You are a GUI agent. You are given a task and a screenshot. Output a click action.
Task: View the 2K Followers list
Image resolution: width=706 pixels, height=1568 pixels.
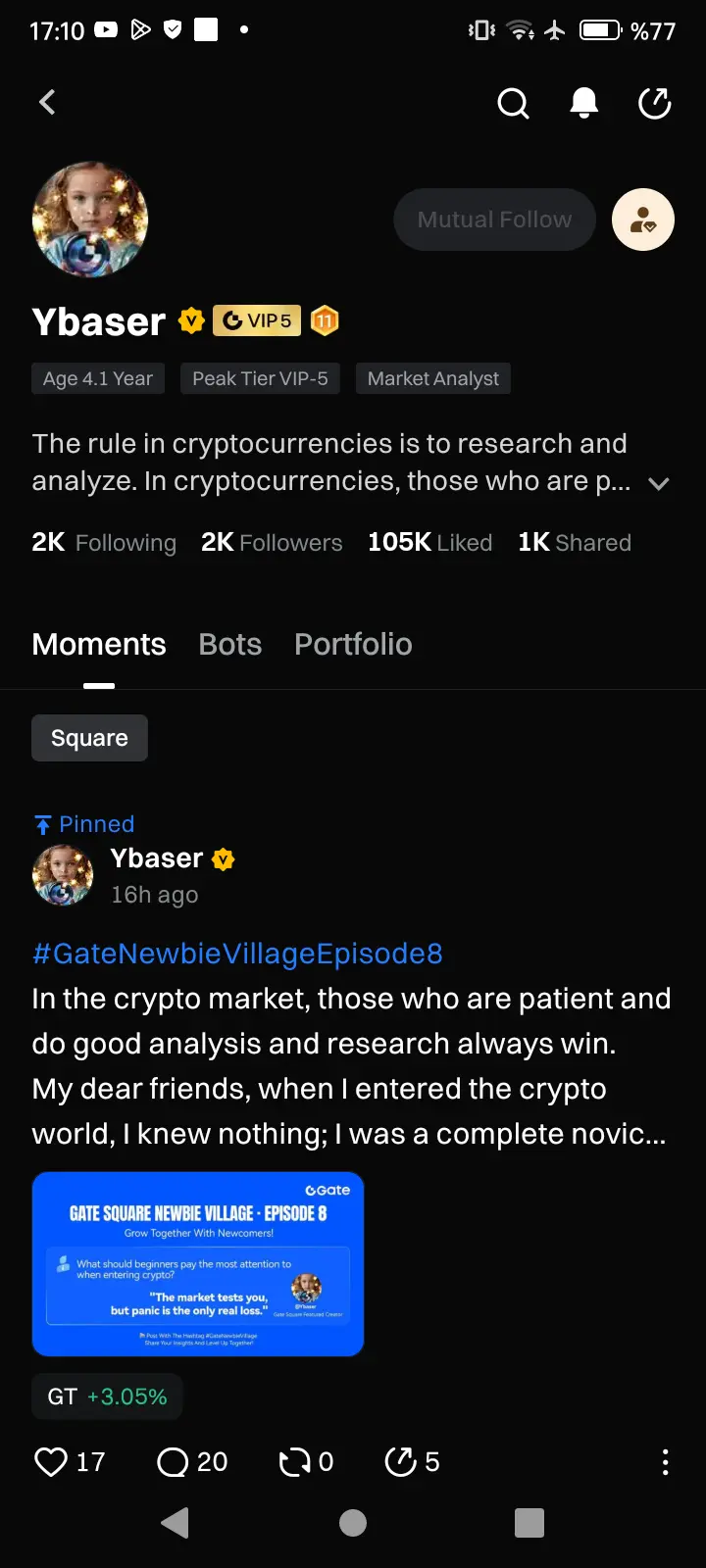pyautogui.click(x=272, y=542)
